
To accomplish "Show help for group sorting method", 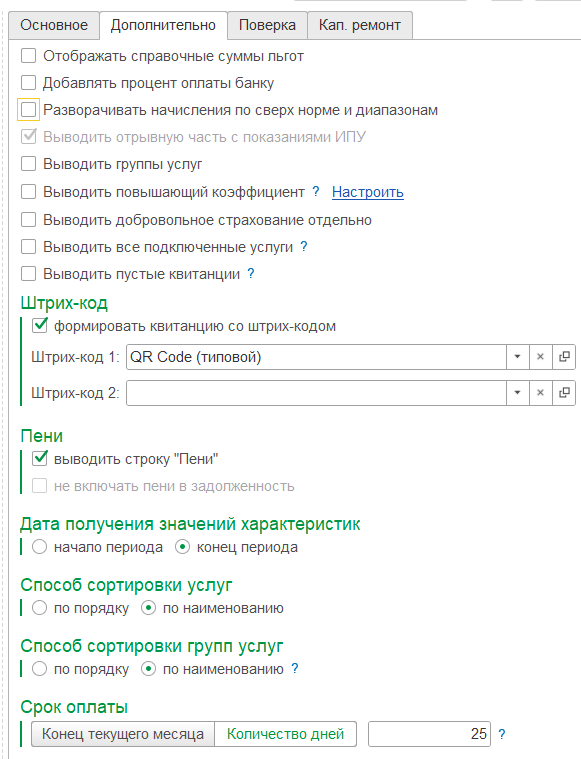I will point(295,669).
